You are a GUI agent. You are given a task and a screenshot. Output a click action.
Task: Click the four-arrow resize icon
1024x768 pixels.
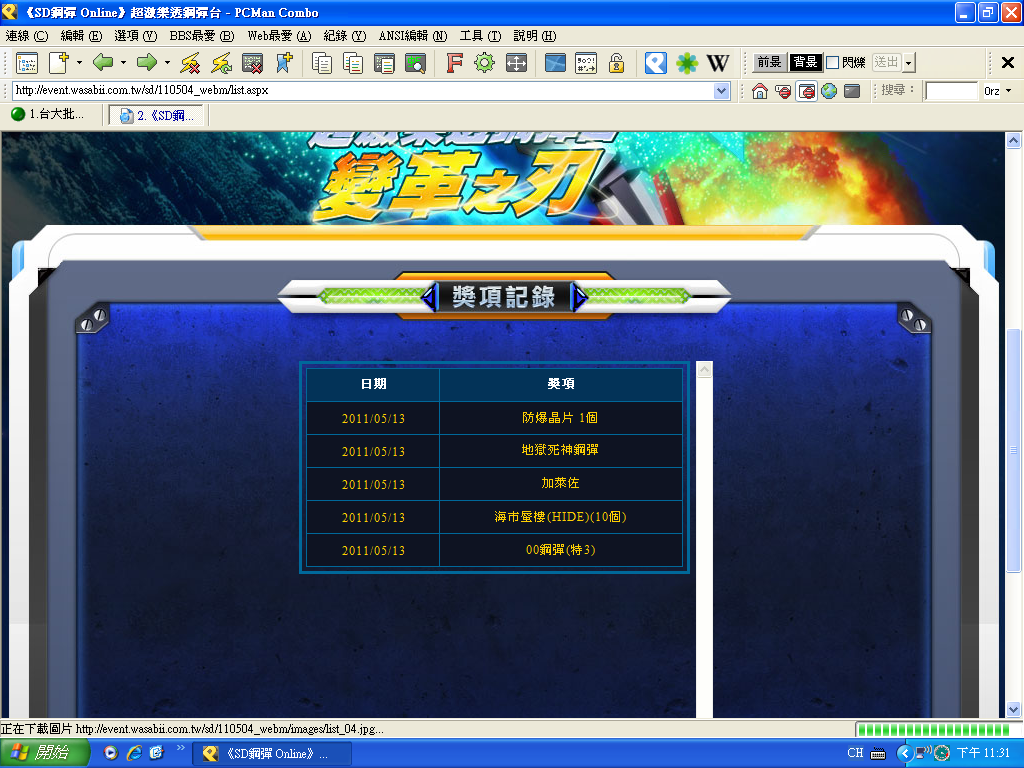pos(516,63)
